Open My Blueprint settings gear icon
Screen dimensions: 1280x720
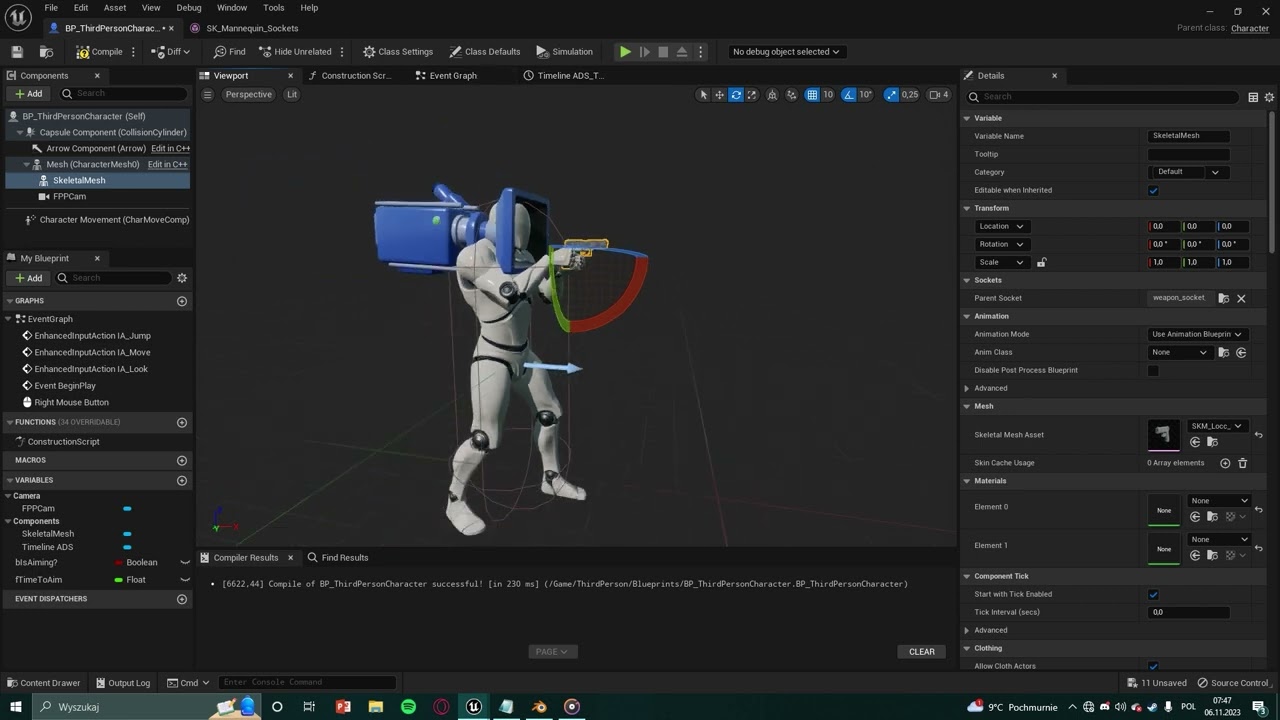pos(182,278)
